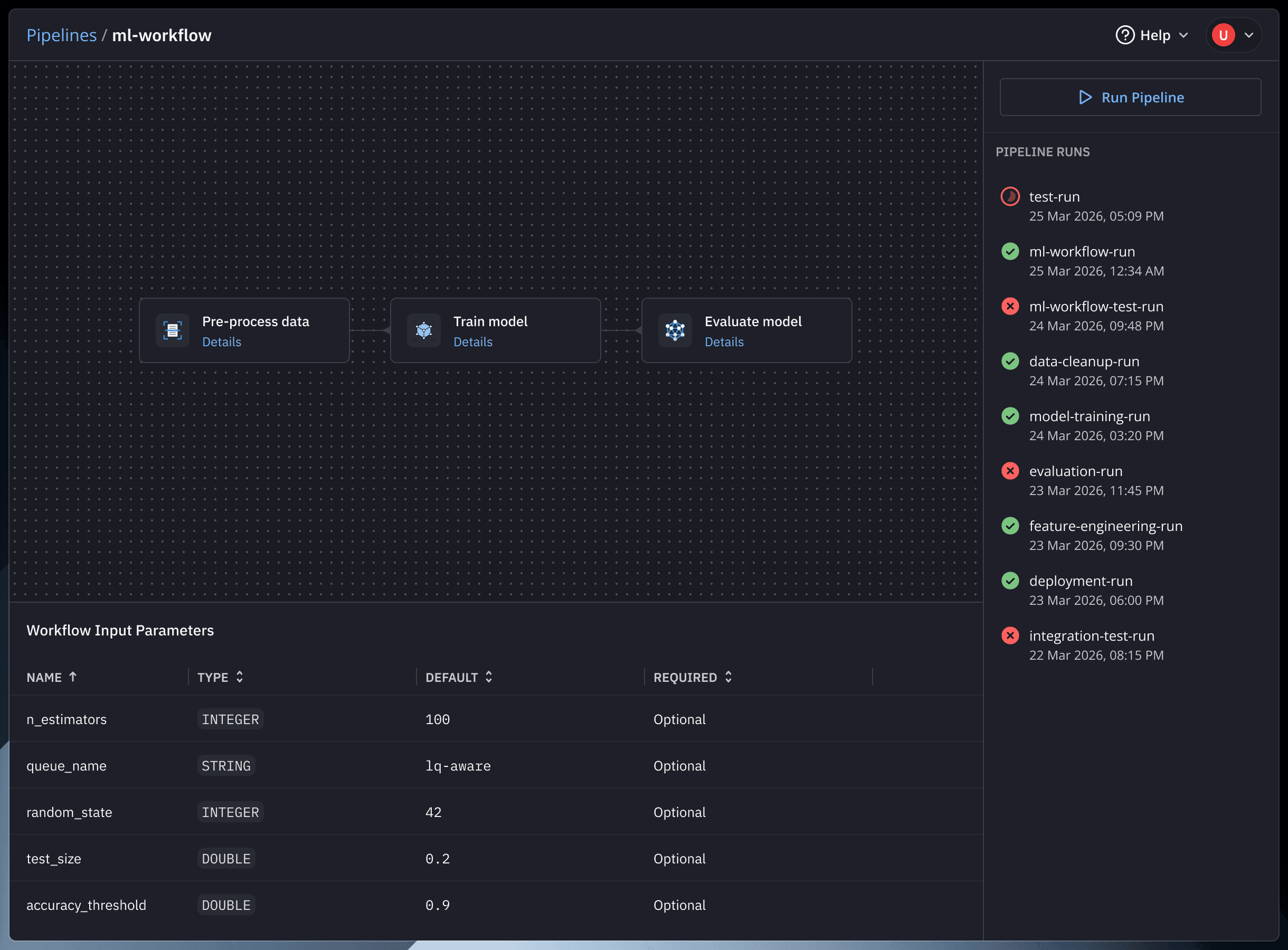
Task: Select the accuracy_threshold parameter row
Action: click(86, 905)
